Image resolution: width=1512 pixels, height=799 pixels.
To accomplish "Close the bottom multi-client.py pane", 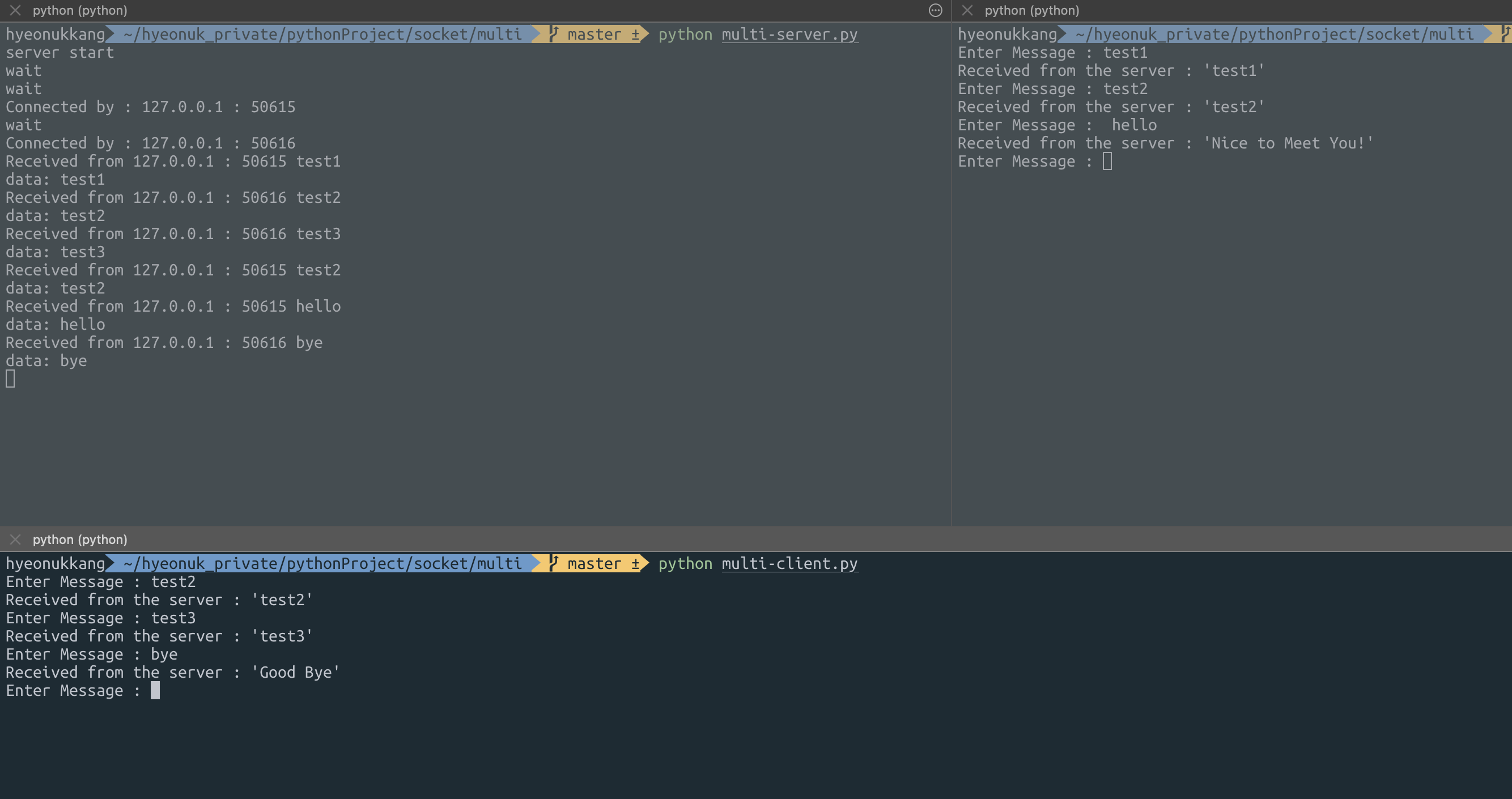I will pyautogui.click(x=16, y=539).
